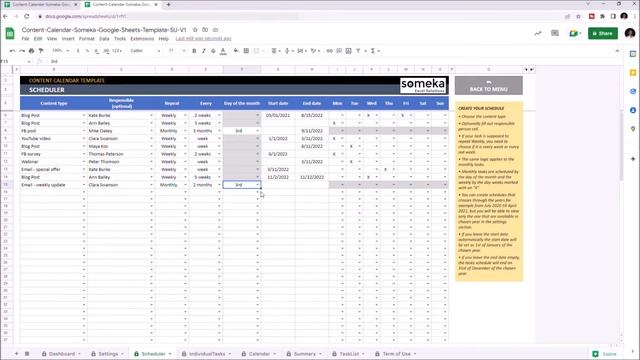Image resolution: width=640 pixels, height=360 pixels.
Task: Toggle bold formatting
Action: pos(194,51)
